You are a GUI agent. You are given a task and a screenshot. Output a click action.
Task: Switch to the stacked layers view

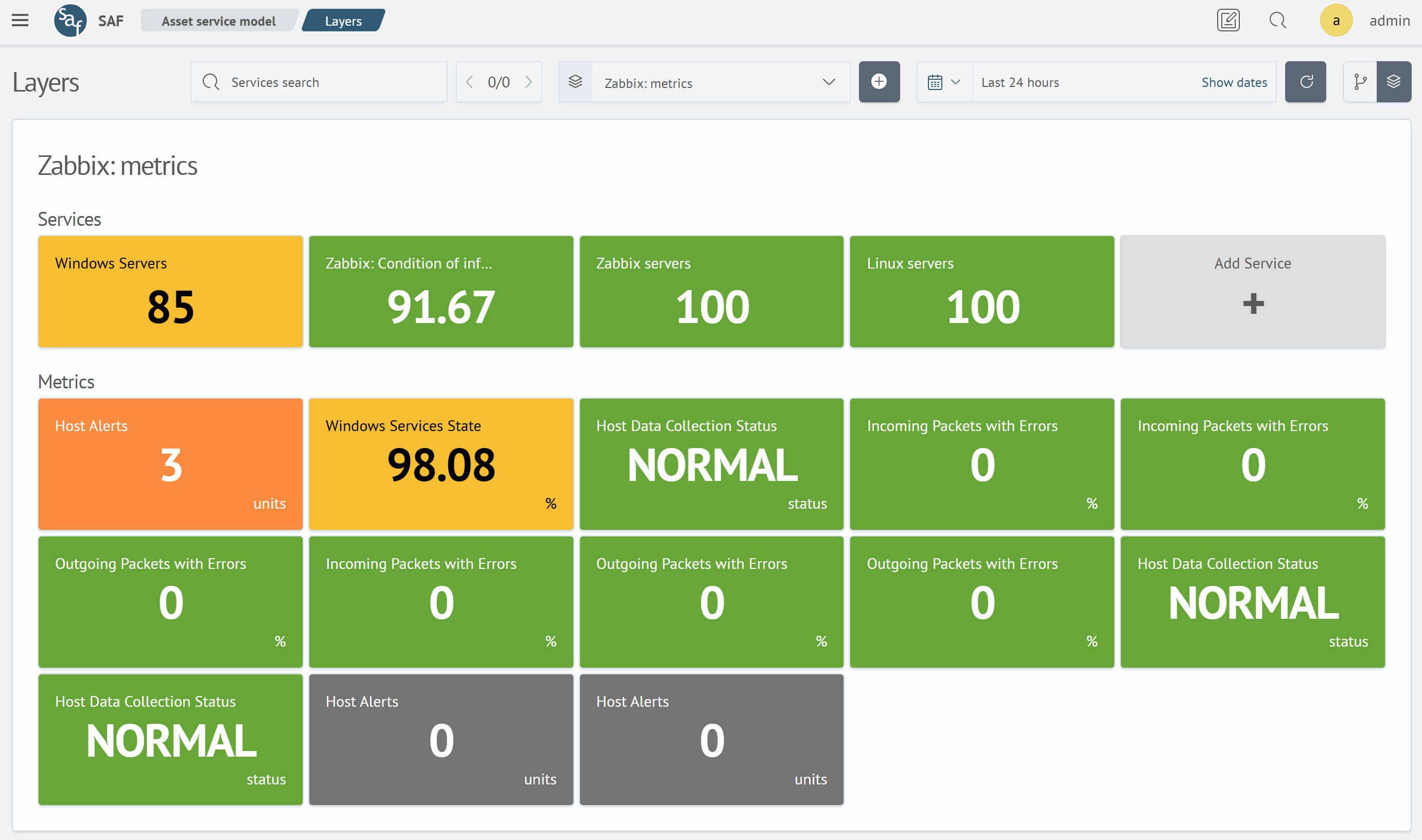[x=1394, y=82]
